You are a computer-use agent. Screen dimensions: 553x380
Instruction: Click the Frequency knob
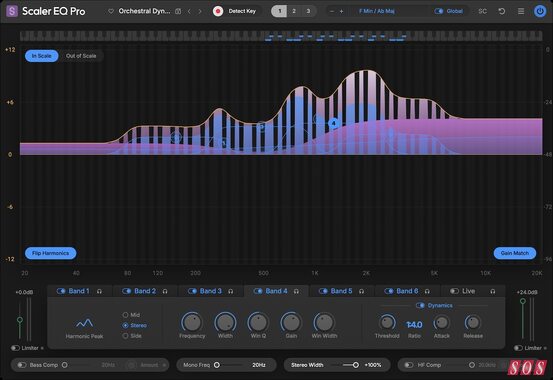[x=192, y=322]
